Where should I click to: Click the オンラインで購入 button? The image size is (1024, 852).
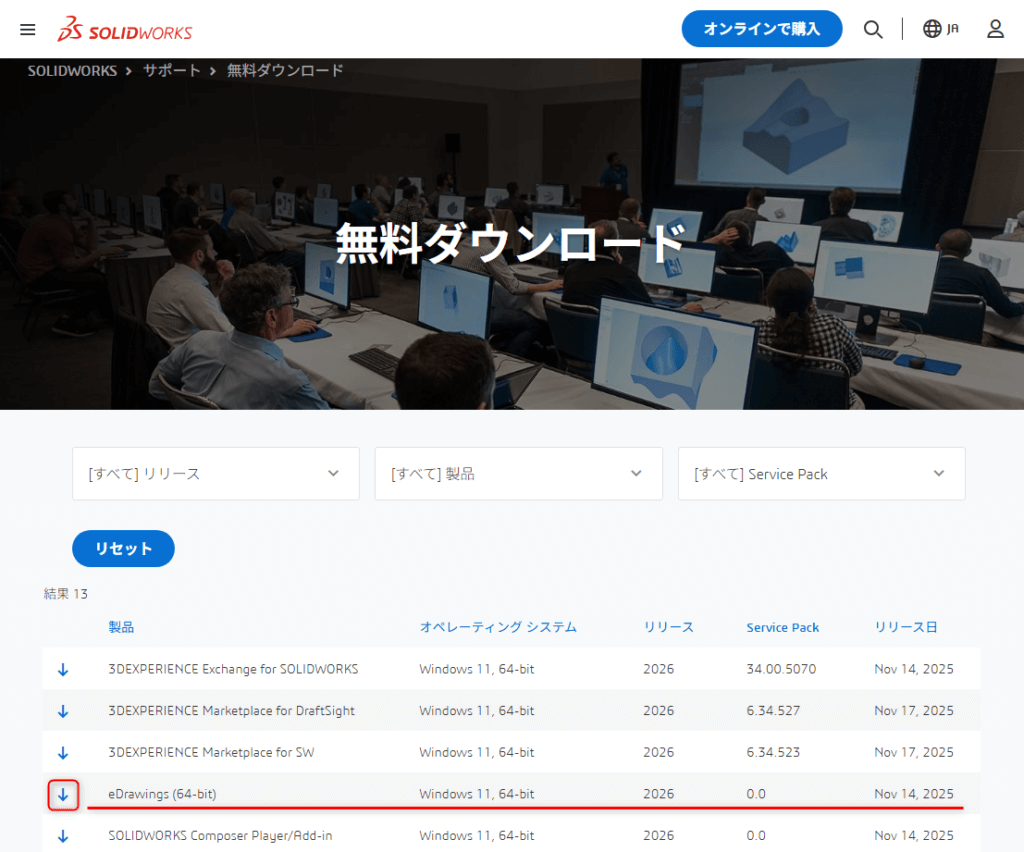pos(761,29)
